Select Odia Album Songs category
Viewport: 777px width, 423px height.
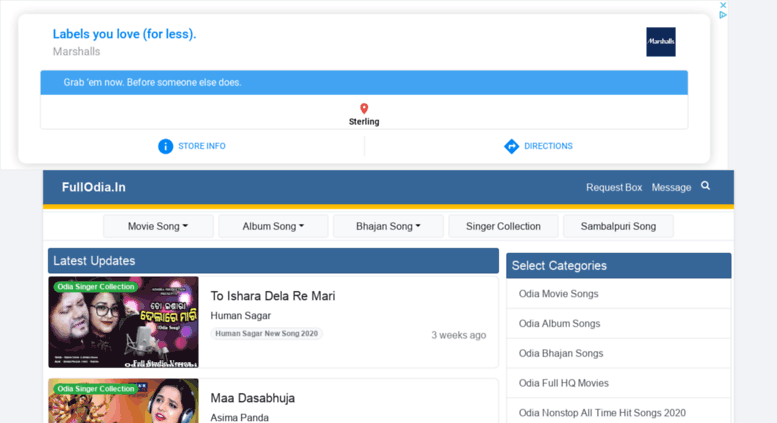[618, 323]
